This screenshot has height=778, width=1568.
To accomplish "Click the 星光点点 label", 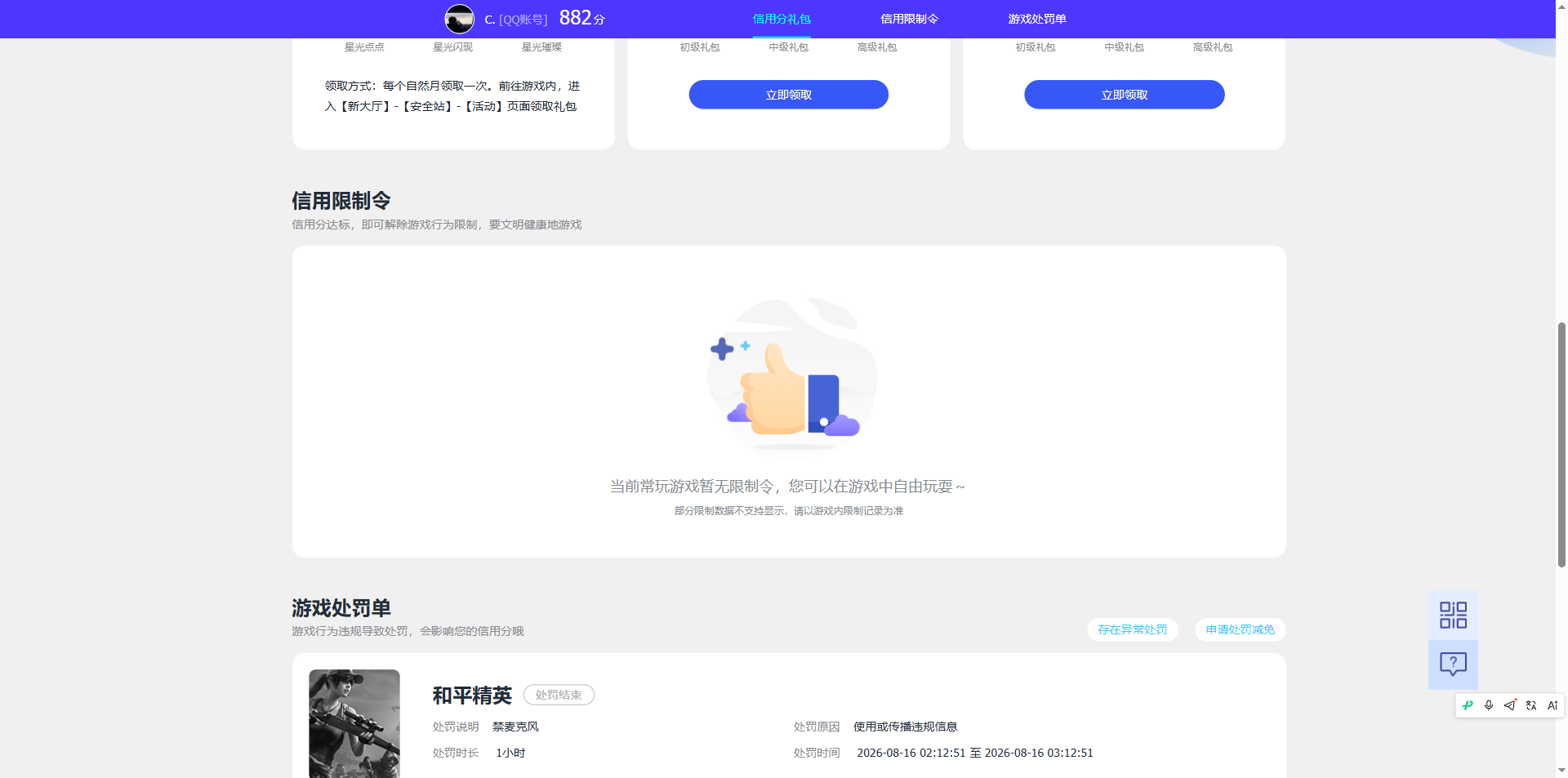I will [364, 47].
